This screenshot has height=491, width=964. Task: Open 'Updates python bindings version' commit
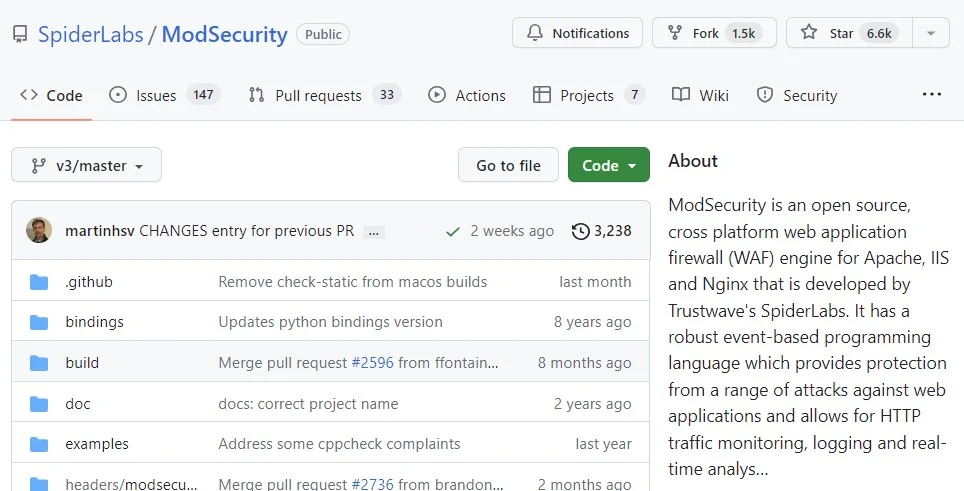pyautogui.click(x=330, y=322)
